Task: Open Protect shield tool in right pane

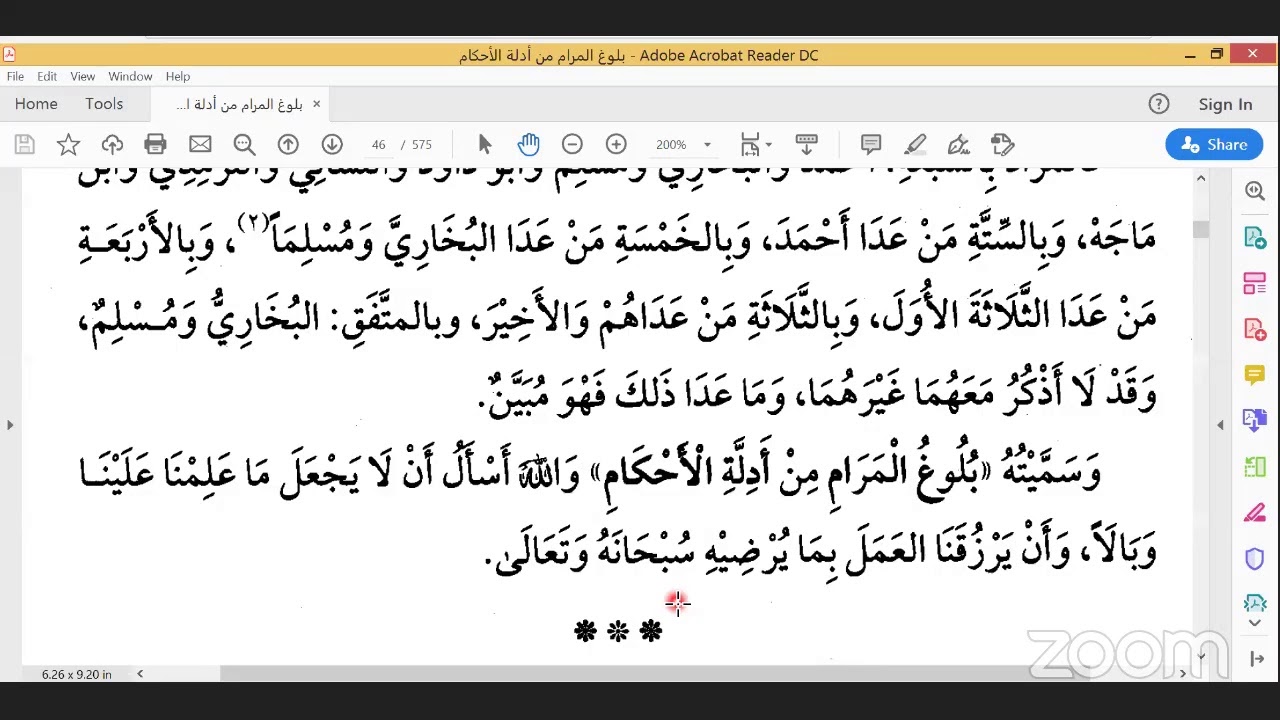Action: (1255, 559)
